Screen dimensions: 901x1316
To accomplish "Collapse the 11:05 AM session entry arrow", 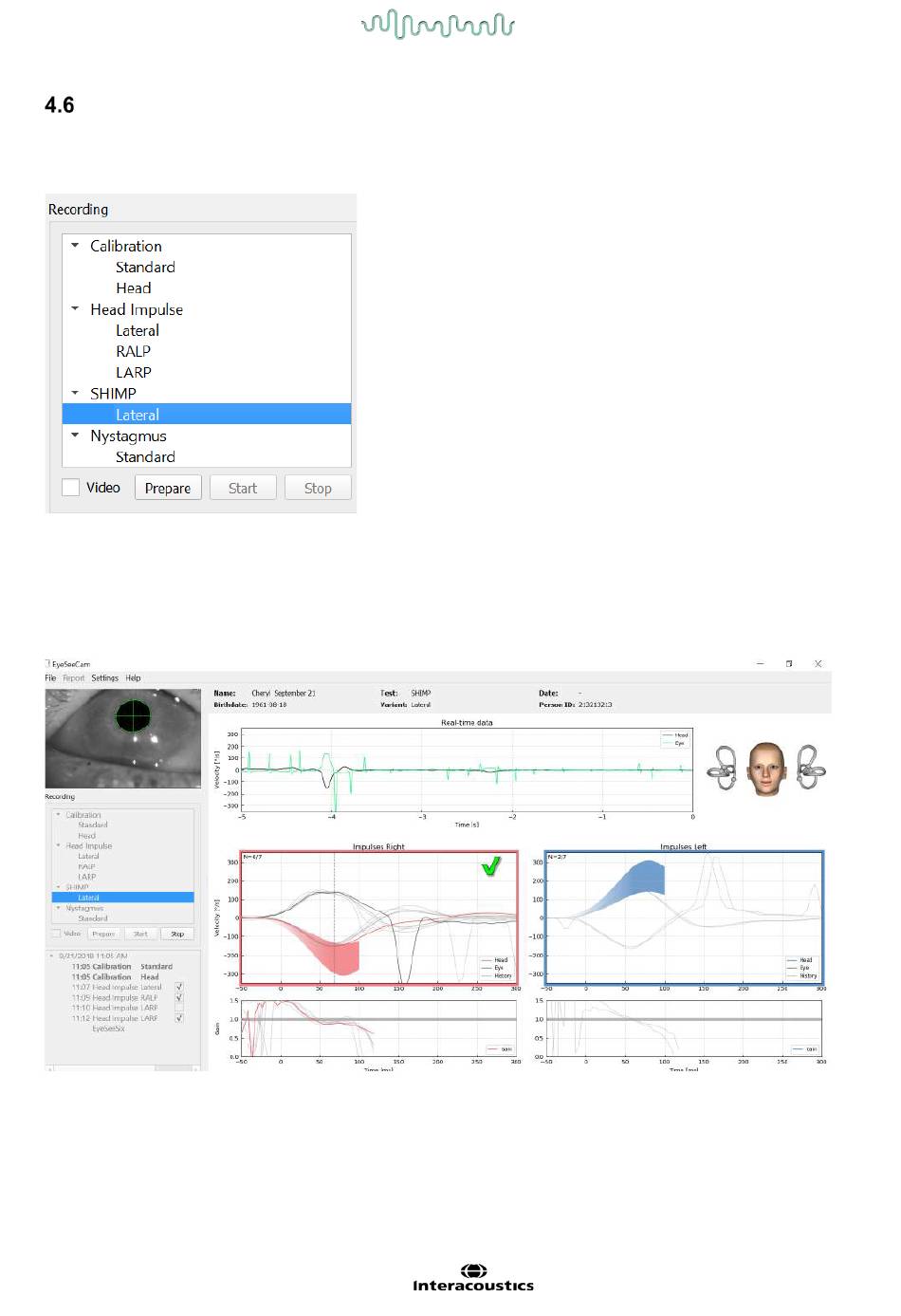I will (51, 955).
